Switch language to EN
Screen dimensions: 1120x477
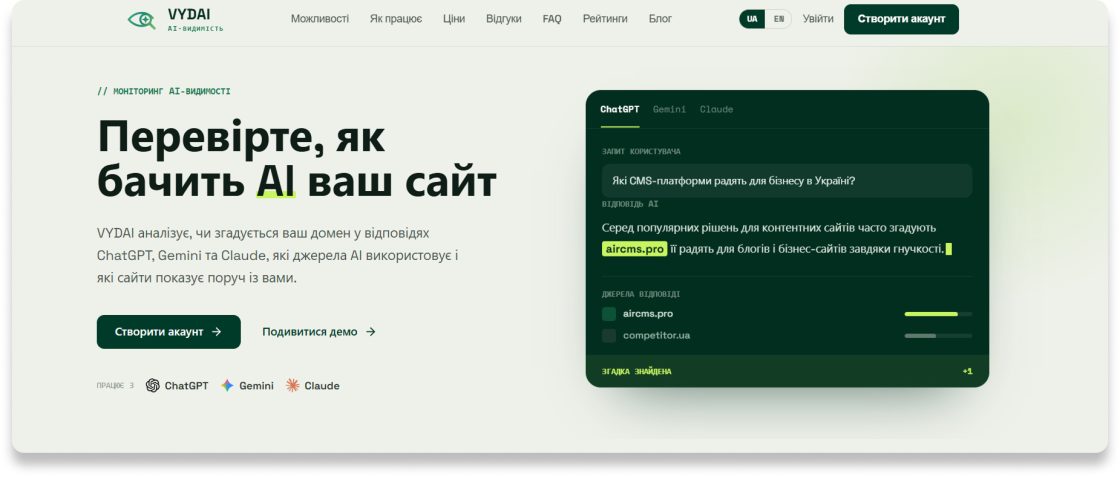click(x=779, y=19)
